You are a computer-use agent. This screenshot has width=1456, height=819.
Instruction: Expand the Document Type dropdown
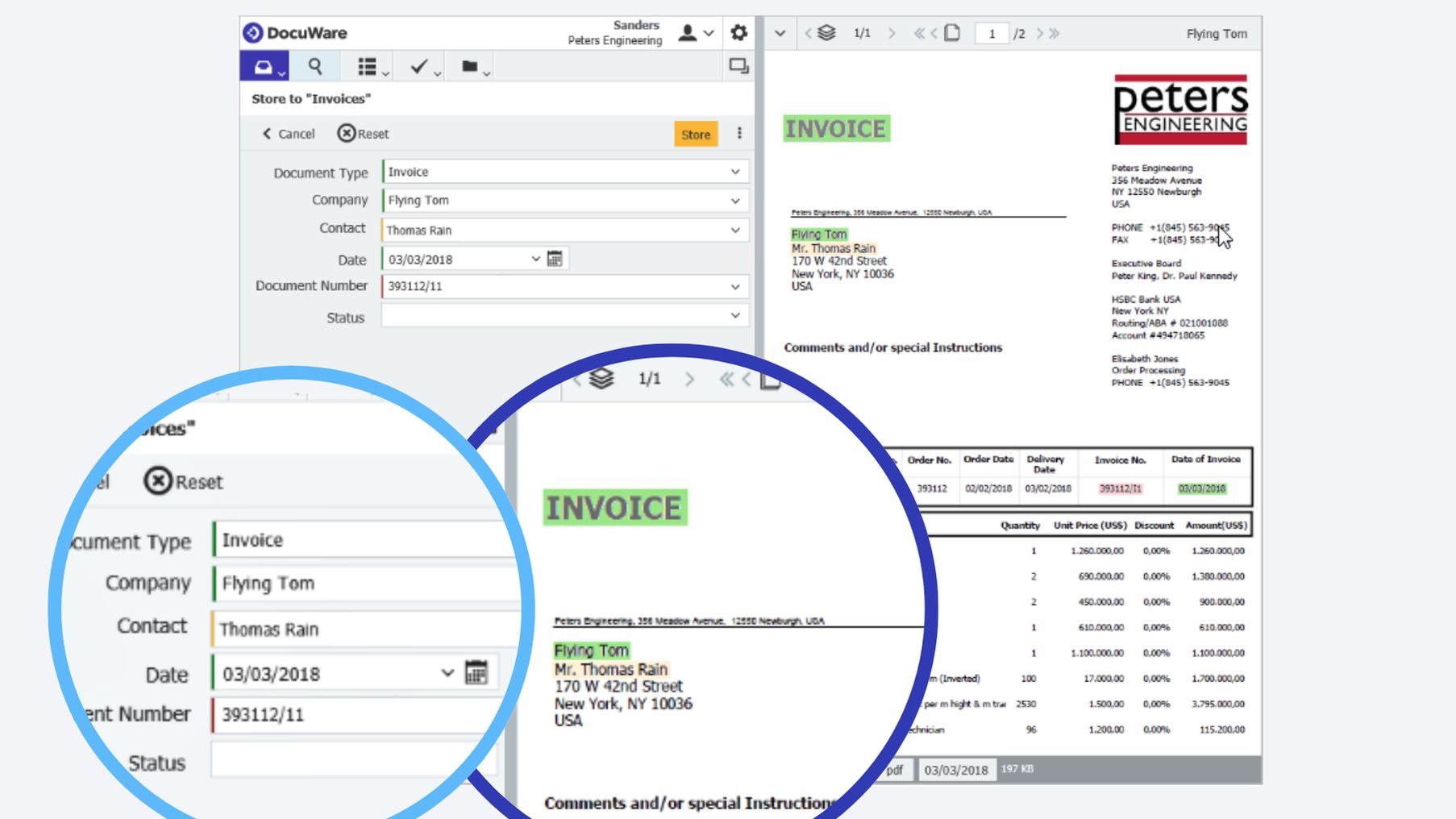[735, 172]
